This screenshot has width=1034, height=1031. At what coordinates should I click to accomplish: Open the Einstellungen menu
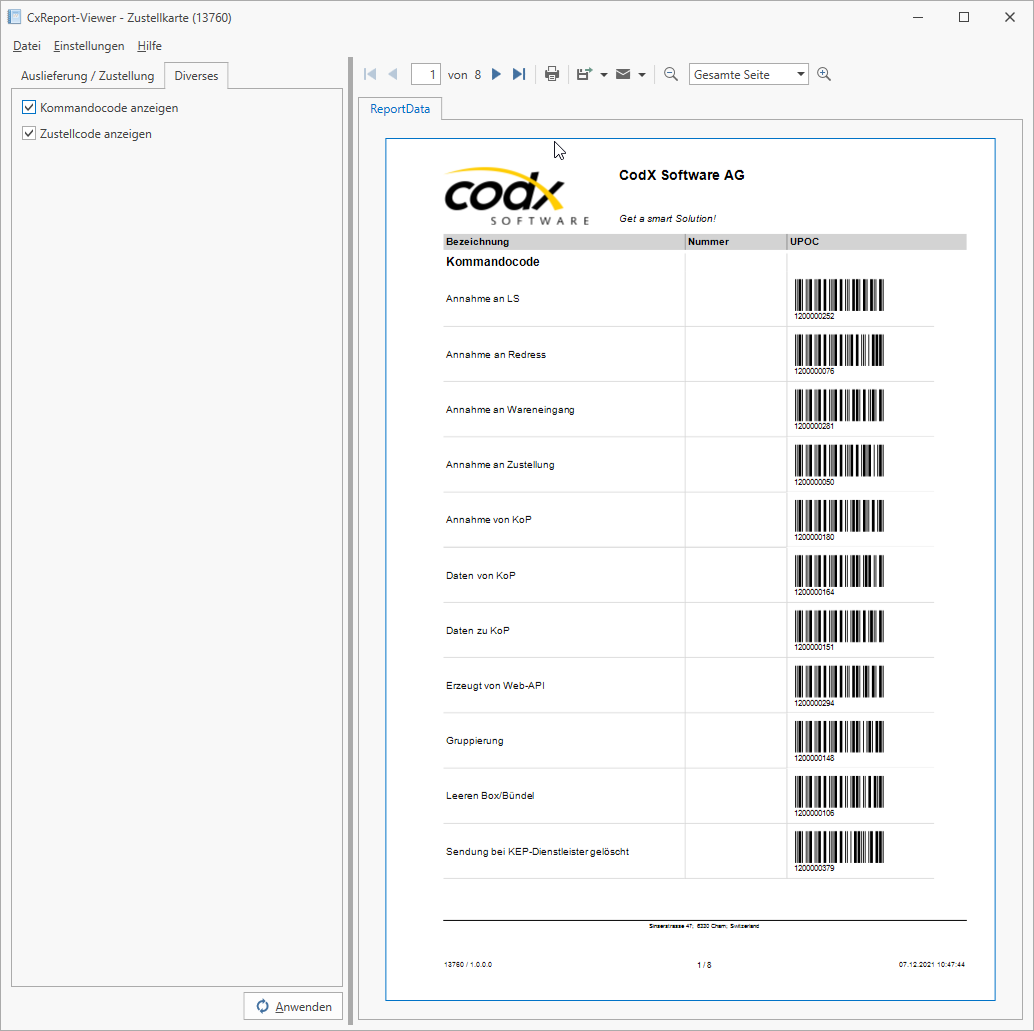click(89, 46)
